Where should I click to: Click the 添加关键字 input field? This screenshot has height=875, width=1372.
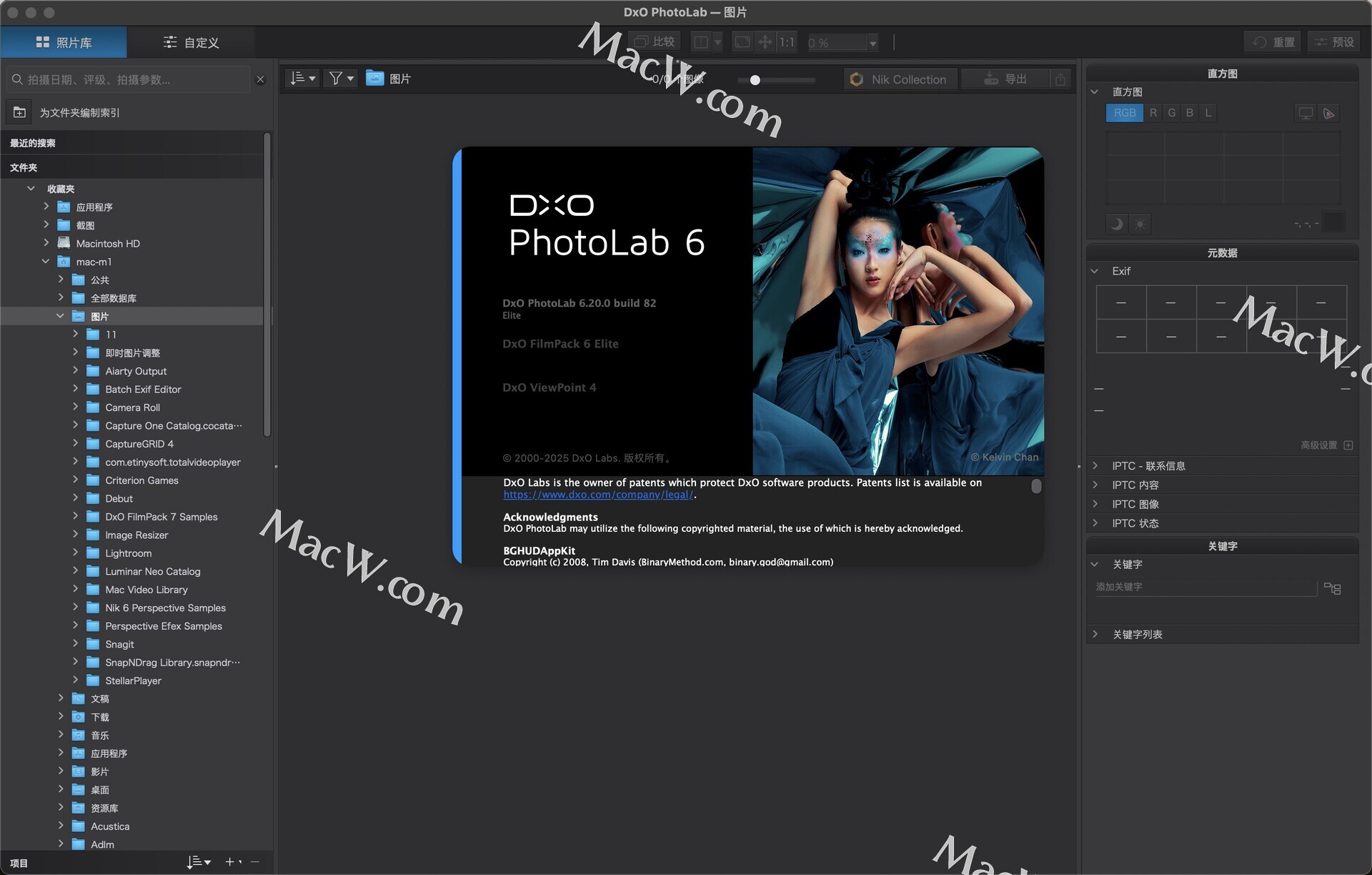(x=1205, y=587)
